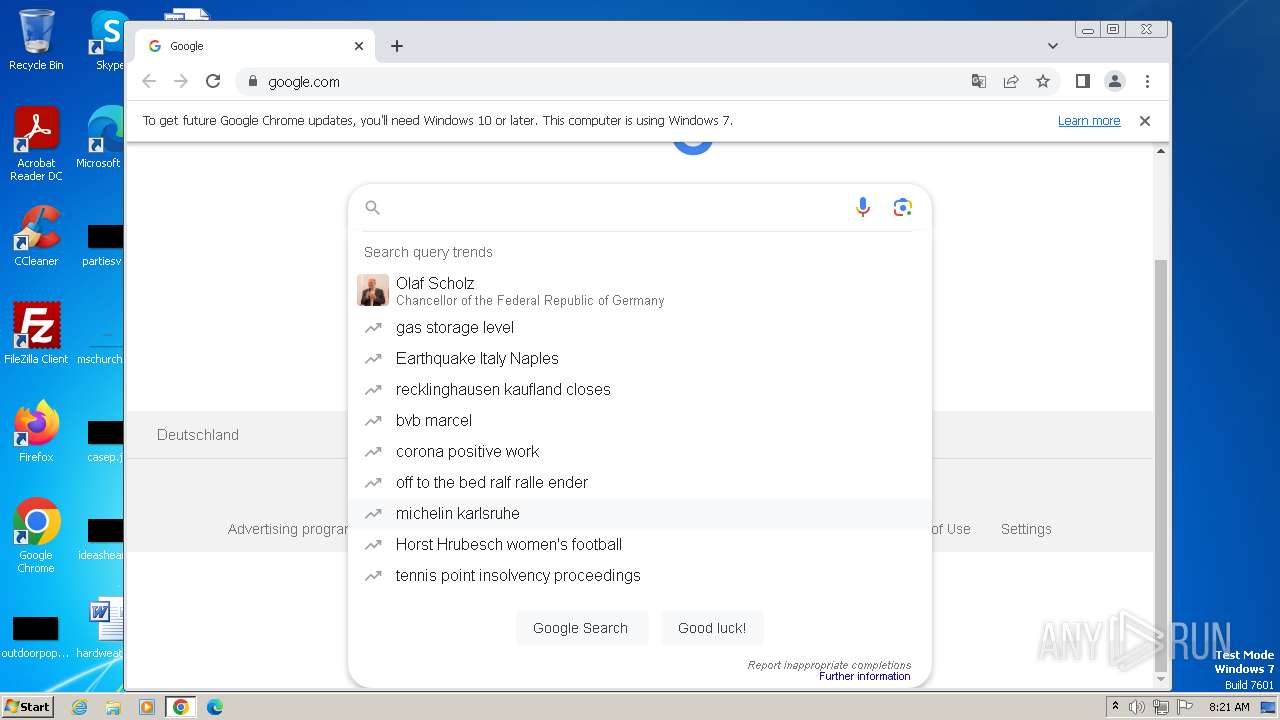The width and height of the screenshot is (1280, 720).
Task: Select the 'bvb marcel' trending query
Action: point(640,420)
